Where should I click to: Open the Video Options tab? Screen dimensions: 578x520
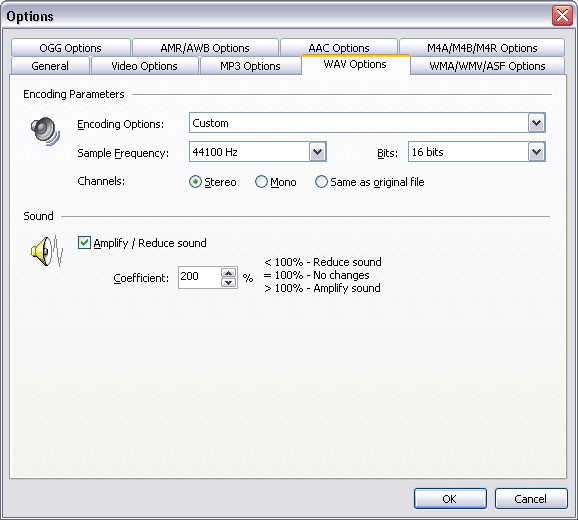[x=144, y=66]
